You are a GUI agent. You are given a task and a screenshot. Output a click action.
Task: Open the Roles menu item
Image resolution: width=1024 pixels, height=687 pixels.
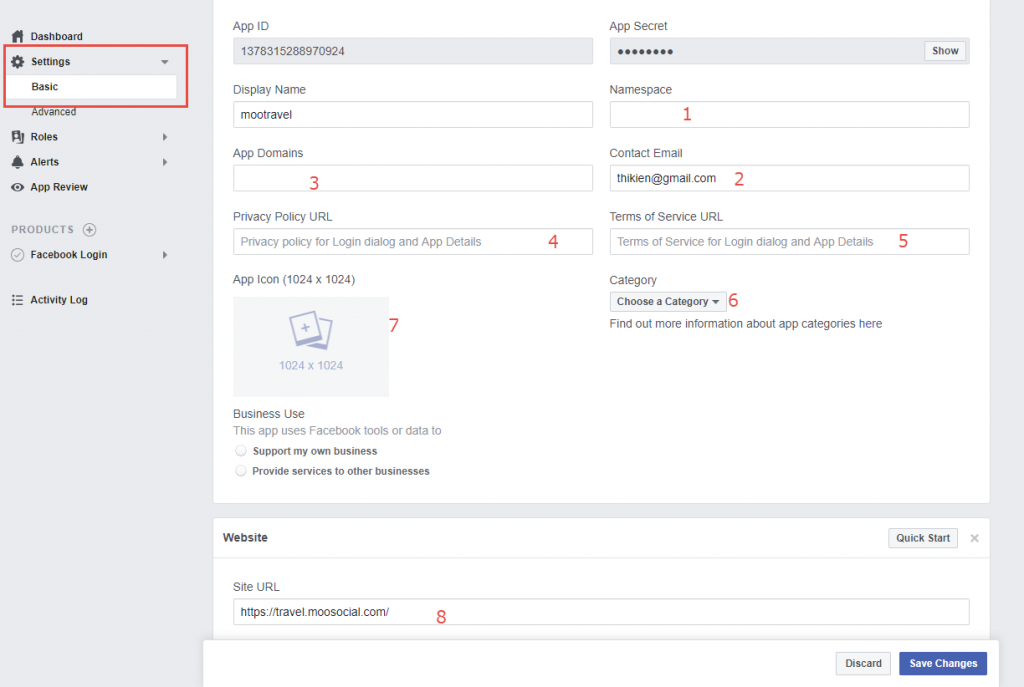pyautogui.click(x=44, y=136)
